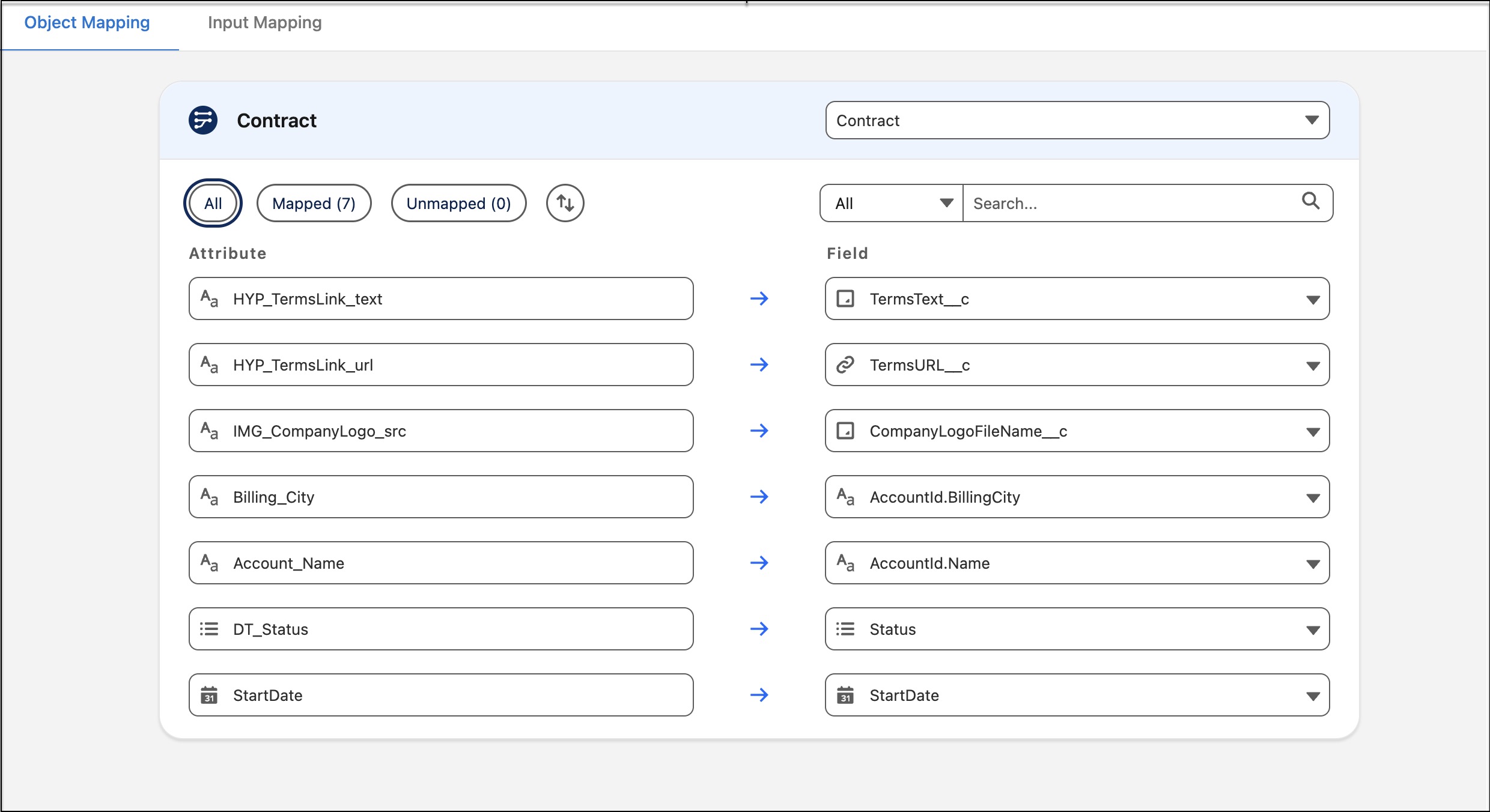1490x812 pixels.
Task: Click the mapping arrow for DT_Status
Action: tap(759, 629)
